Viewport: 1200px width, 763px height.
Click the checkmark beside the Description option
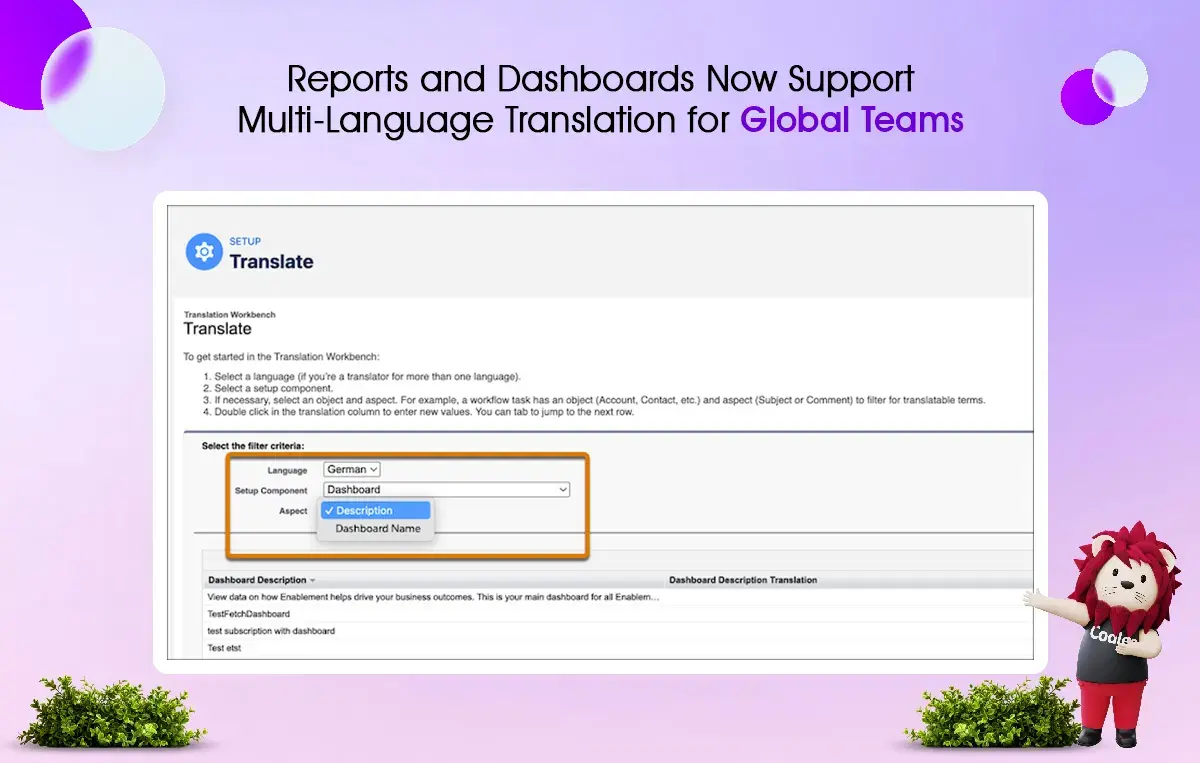tap(329, 510)
